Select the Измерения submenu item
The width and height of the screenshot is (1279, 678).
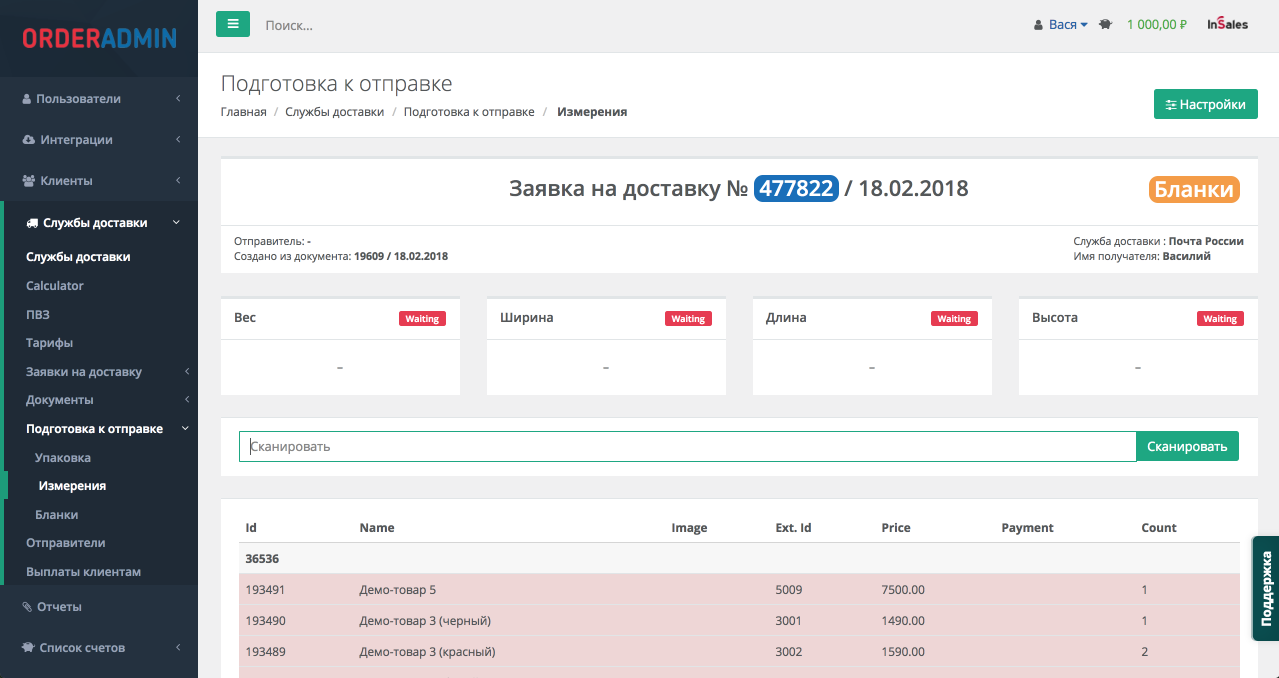click(72, 486)
